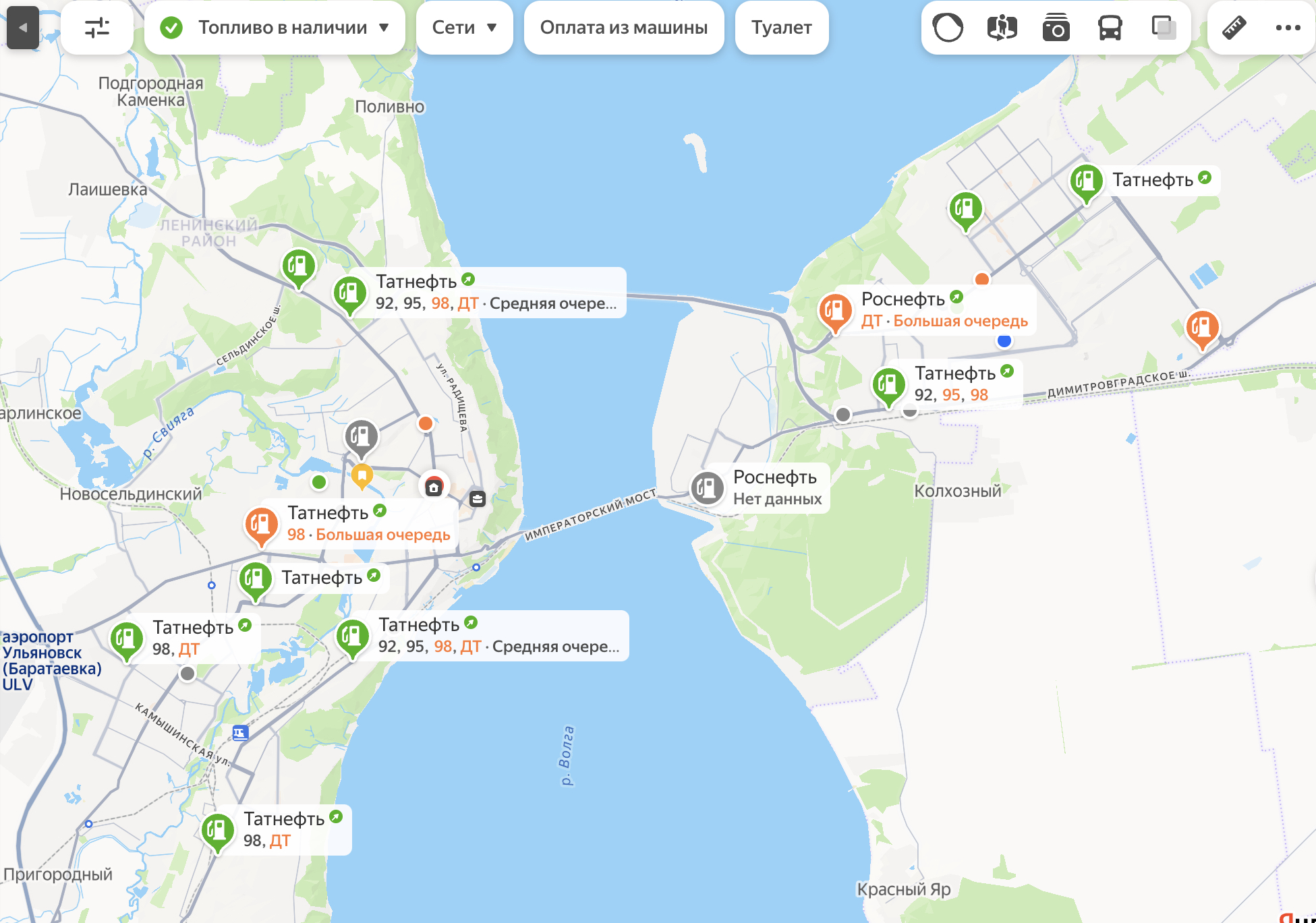The width and height of the screenshot is (1316, 923).
Task: Click the Подгородная Каменка label
Action: point(150,92)
